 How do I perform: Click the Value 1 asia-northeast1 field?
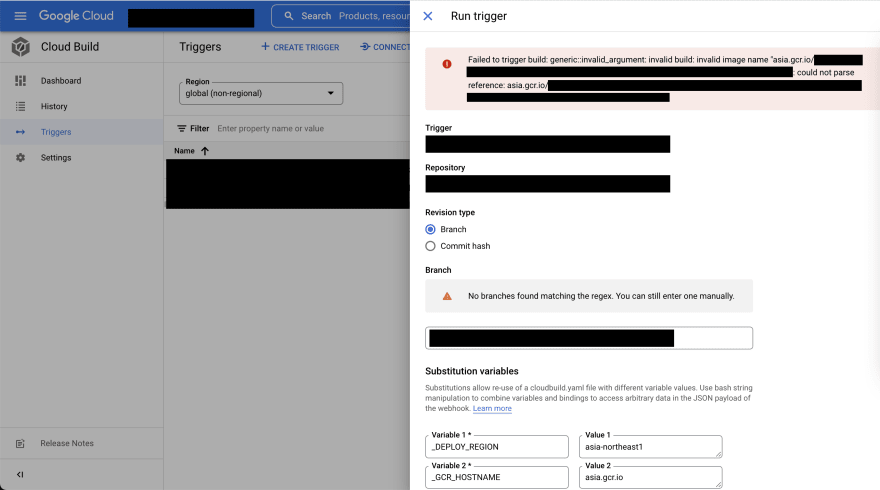coord(650,447)
